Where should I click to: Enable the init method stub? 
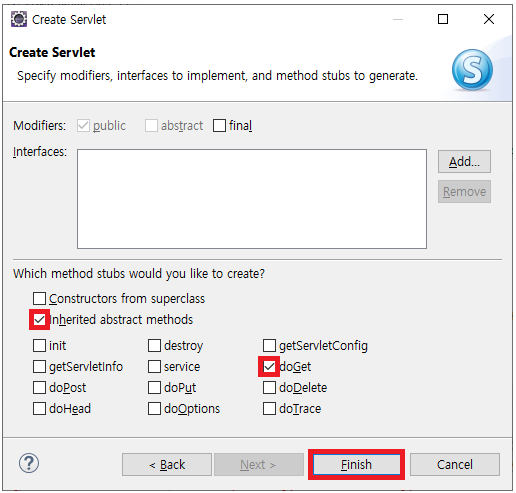[x=39, y=345]
